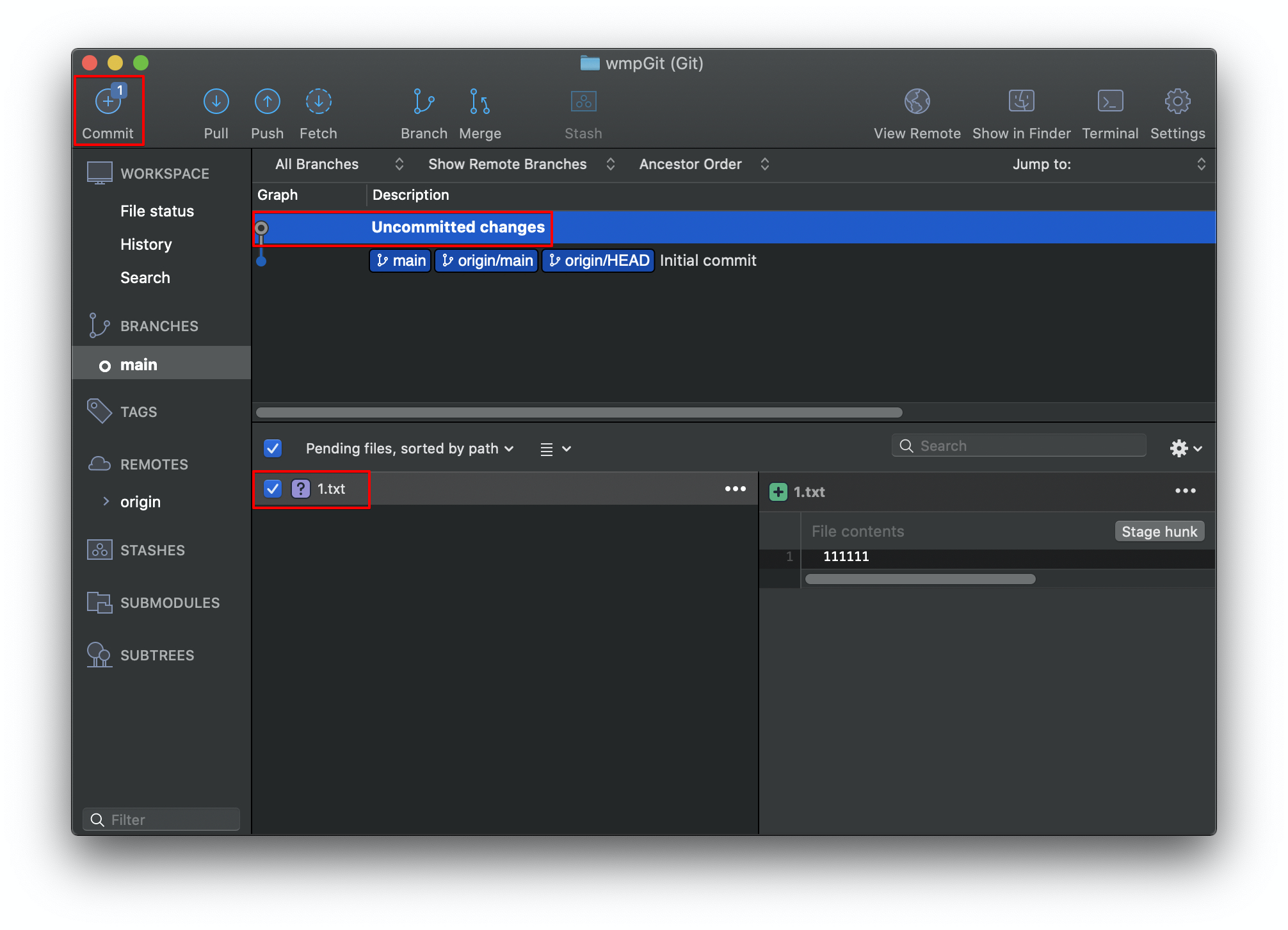Select History in the workspace sidebar
The width and height of the screenshot is (1288, 930).
tap(146, 245)
